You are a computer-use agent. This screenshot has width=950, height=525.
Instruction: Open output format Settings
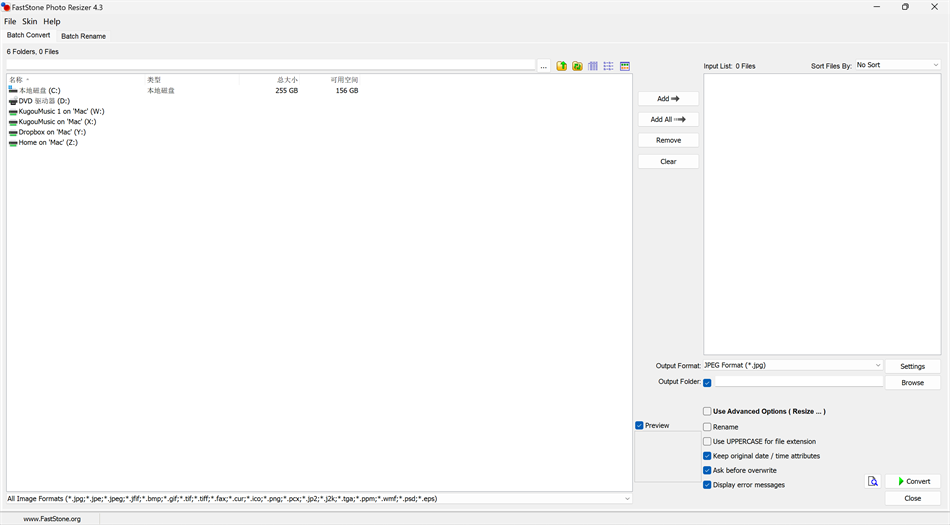click(x=912, y=366)
